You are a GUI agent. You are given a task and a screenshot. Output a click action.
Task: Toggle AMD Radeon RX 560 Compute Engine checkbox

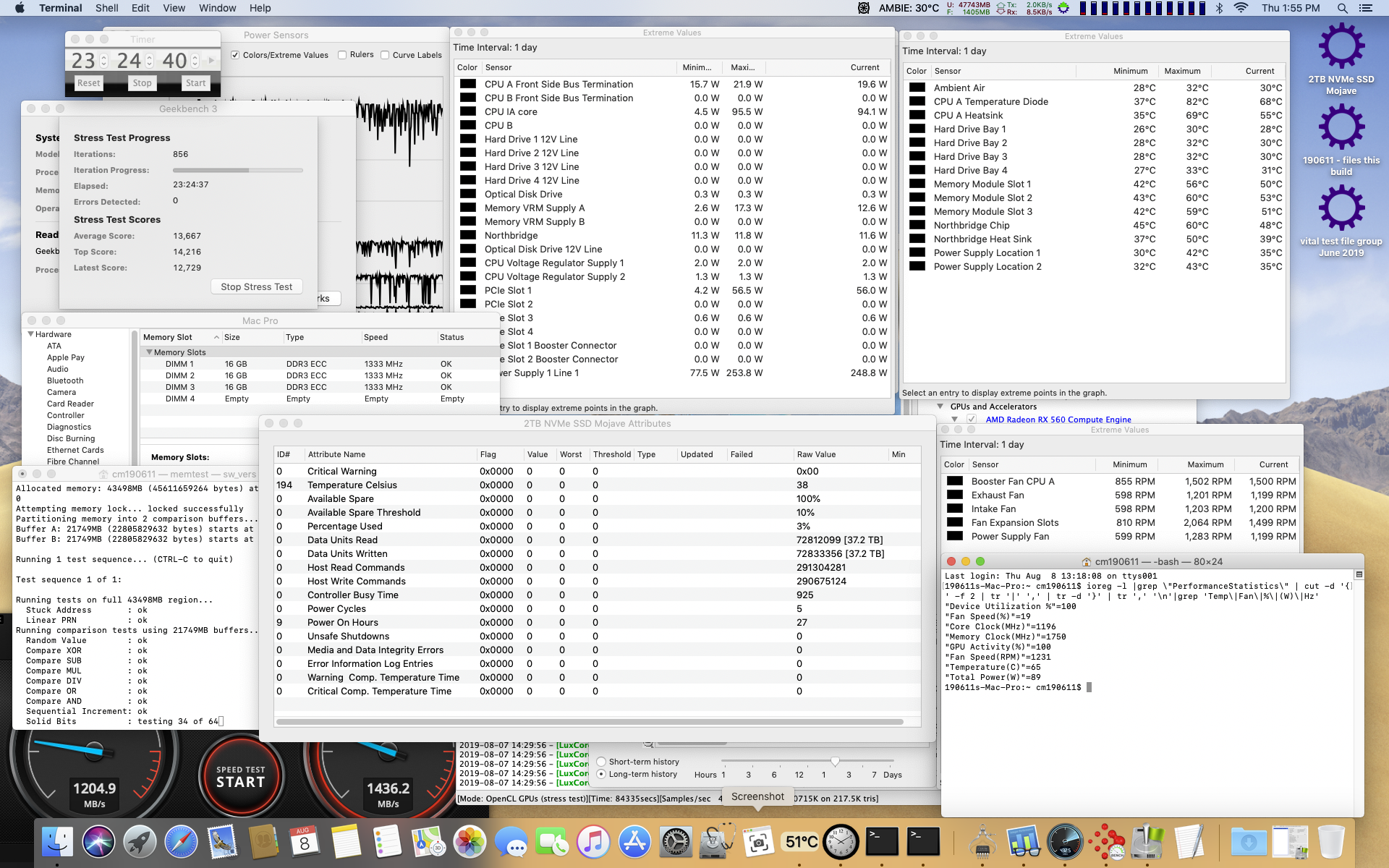pyautogui.click(x=972, y=420)
